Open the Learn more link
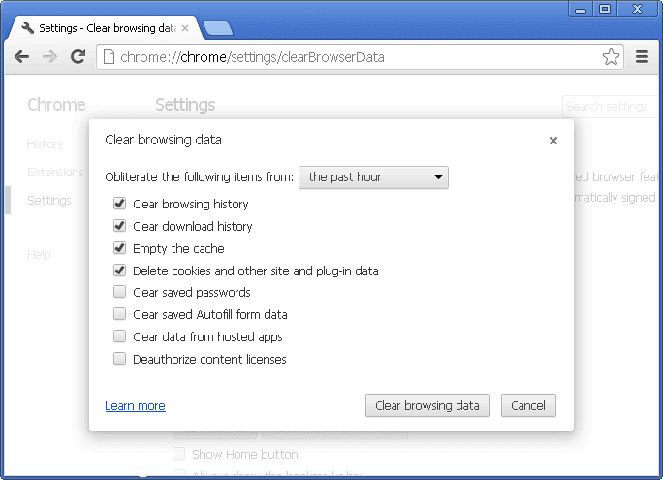 tap(135, 406)
